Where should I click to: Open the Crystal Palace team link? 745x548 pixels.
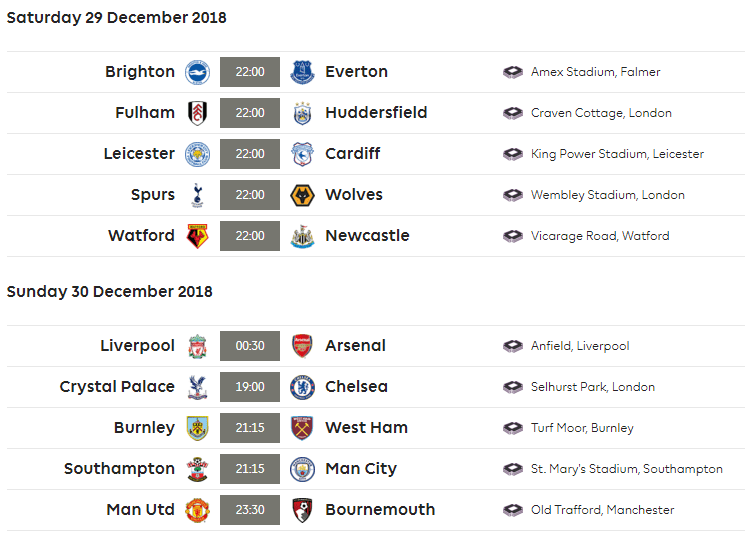(117, 387)
